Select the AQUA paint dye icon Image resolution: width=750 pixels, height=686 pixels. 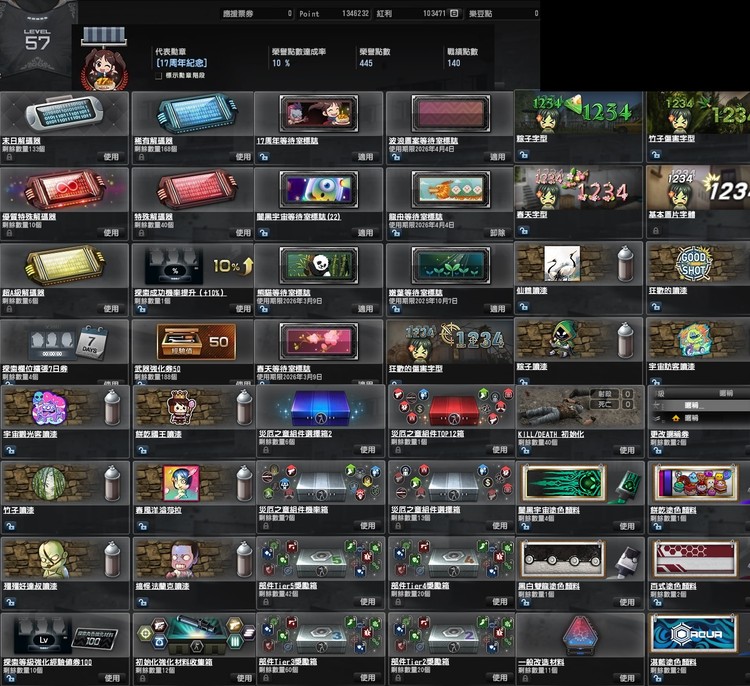tap(694, 634)
